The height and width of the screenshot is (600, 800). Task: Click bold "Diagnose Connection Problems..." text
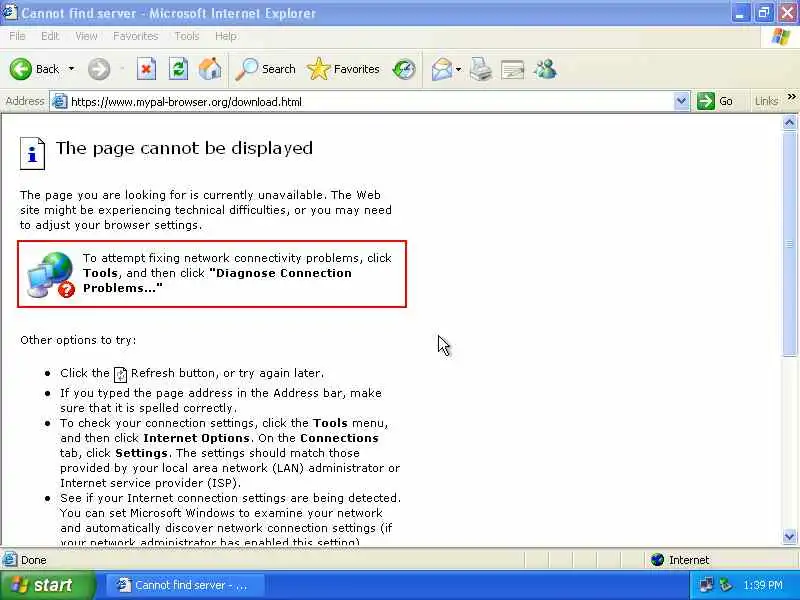click(217, 281)
